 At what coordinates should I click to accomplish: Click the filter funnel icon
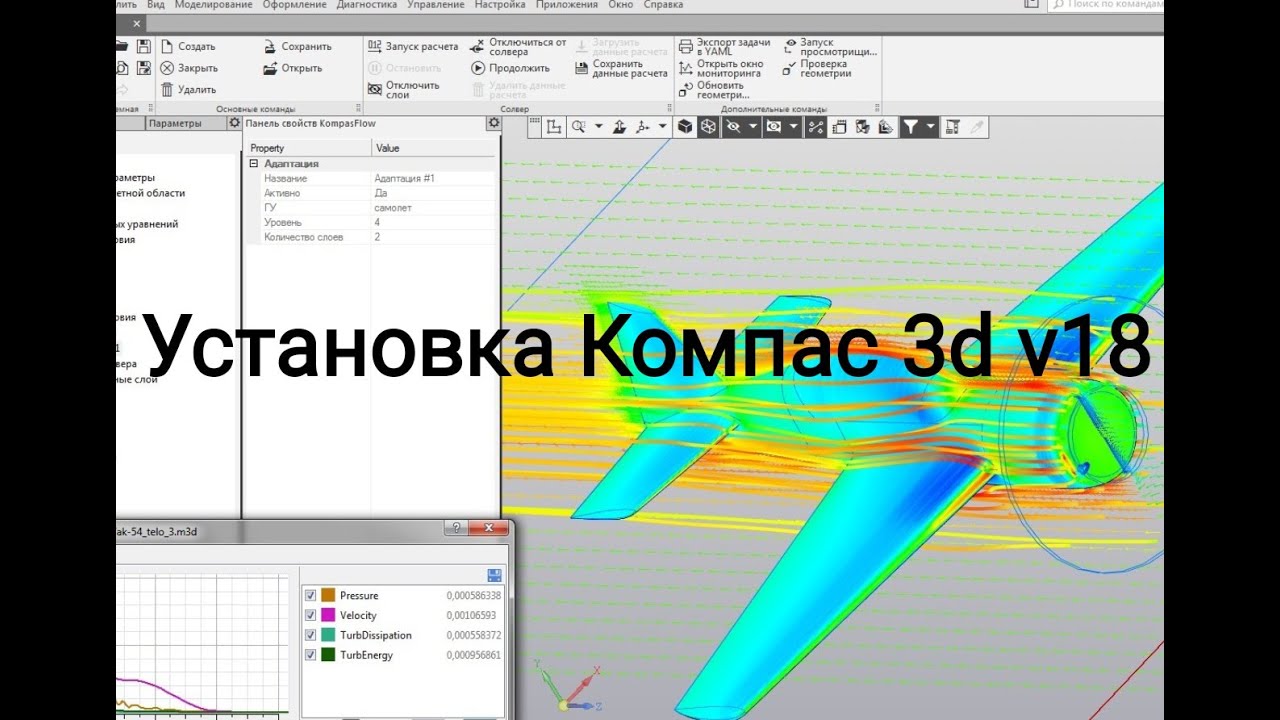[910, 127]
